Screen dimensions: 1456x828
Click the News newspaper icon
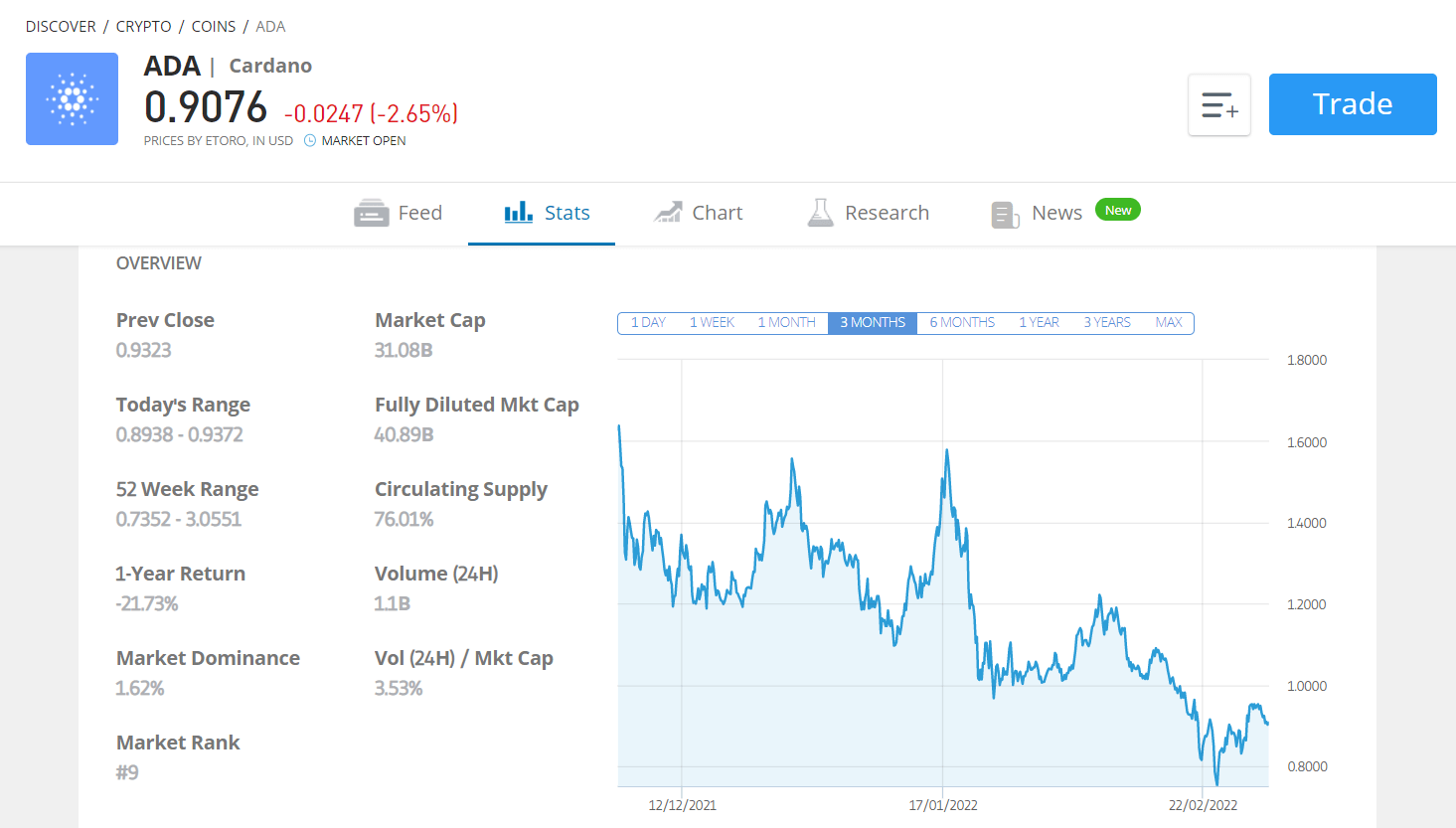coord(1005,214)
